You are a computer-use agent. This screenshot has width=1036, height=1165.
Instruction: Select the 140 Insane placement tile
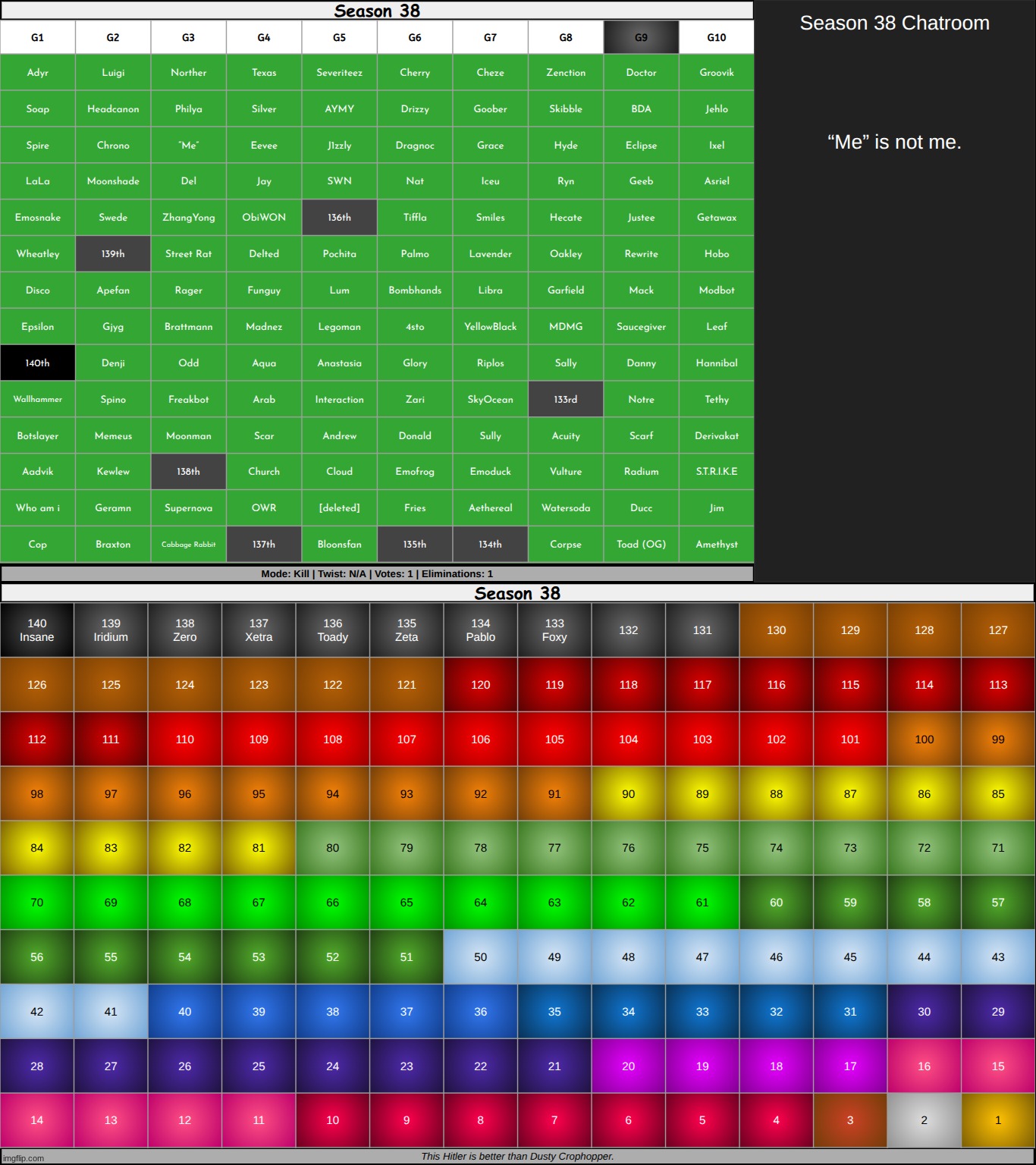tap(37, 630)
